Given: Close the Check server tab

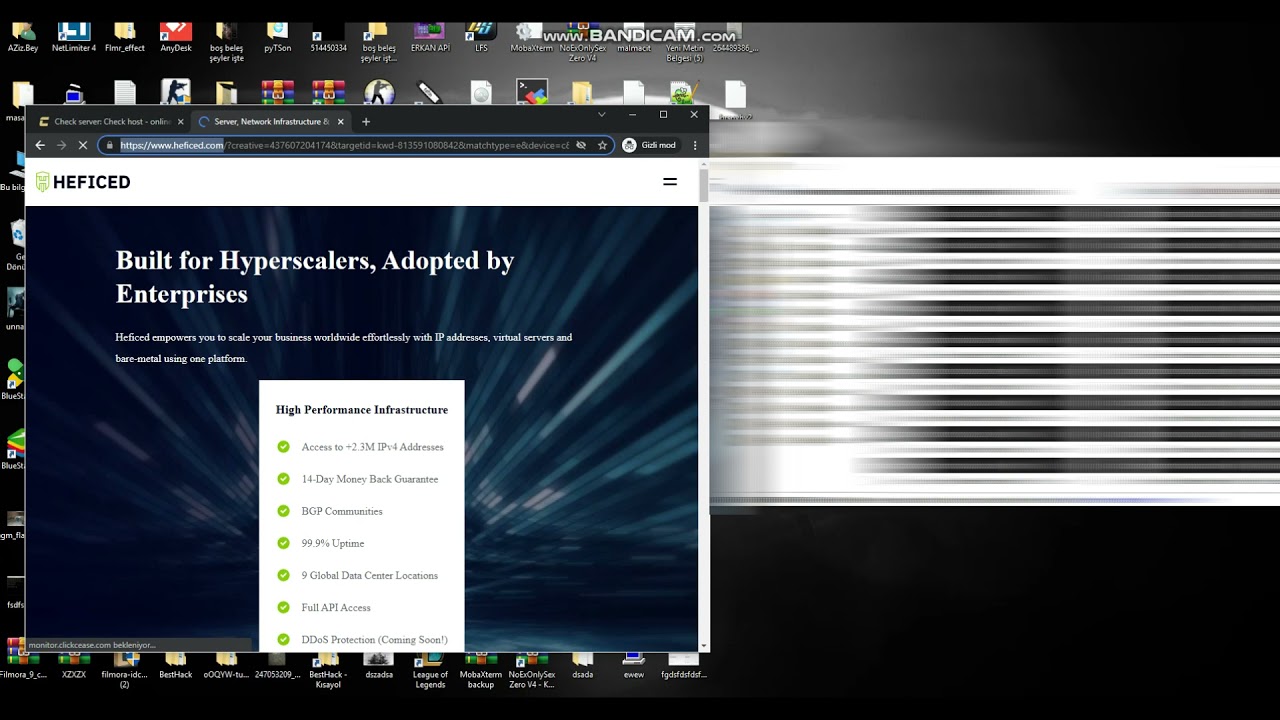Looking at the screenshot, I should pos(181,121).
